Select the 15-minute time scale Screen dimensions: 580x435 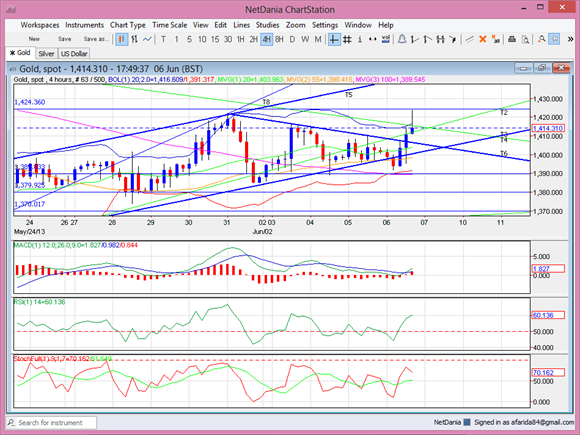pos(215,39)
